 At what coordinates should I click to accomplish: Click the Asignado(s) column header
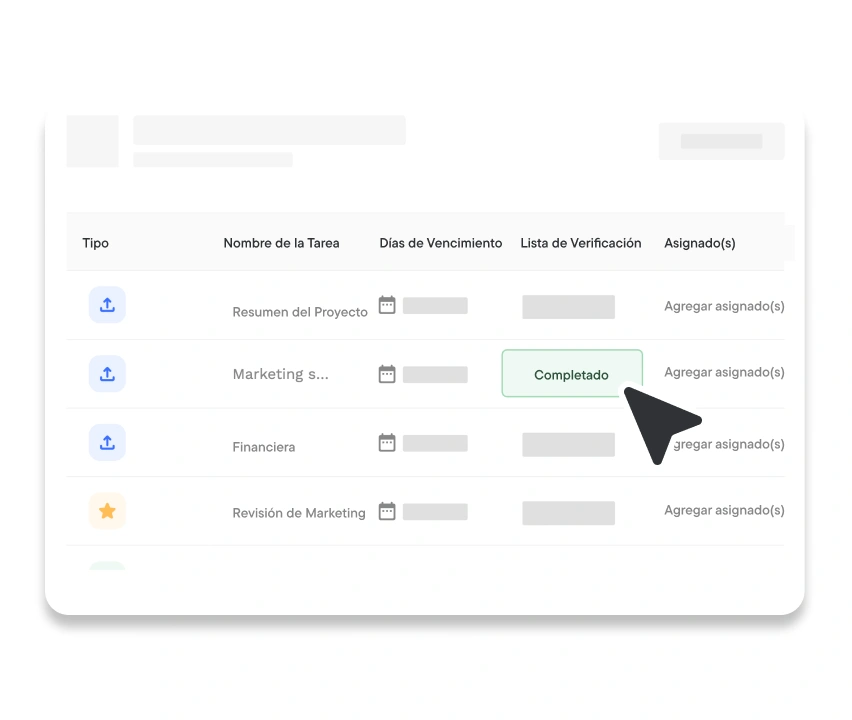pyautogui.click(x=699, y=243)
